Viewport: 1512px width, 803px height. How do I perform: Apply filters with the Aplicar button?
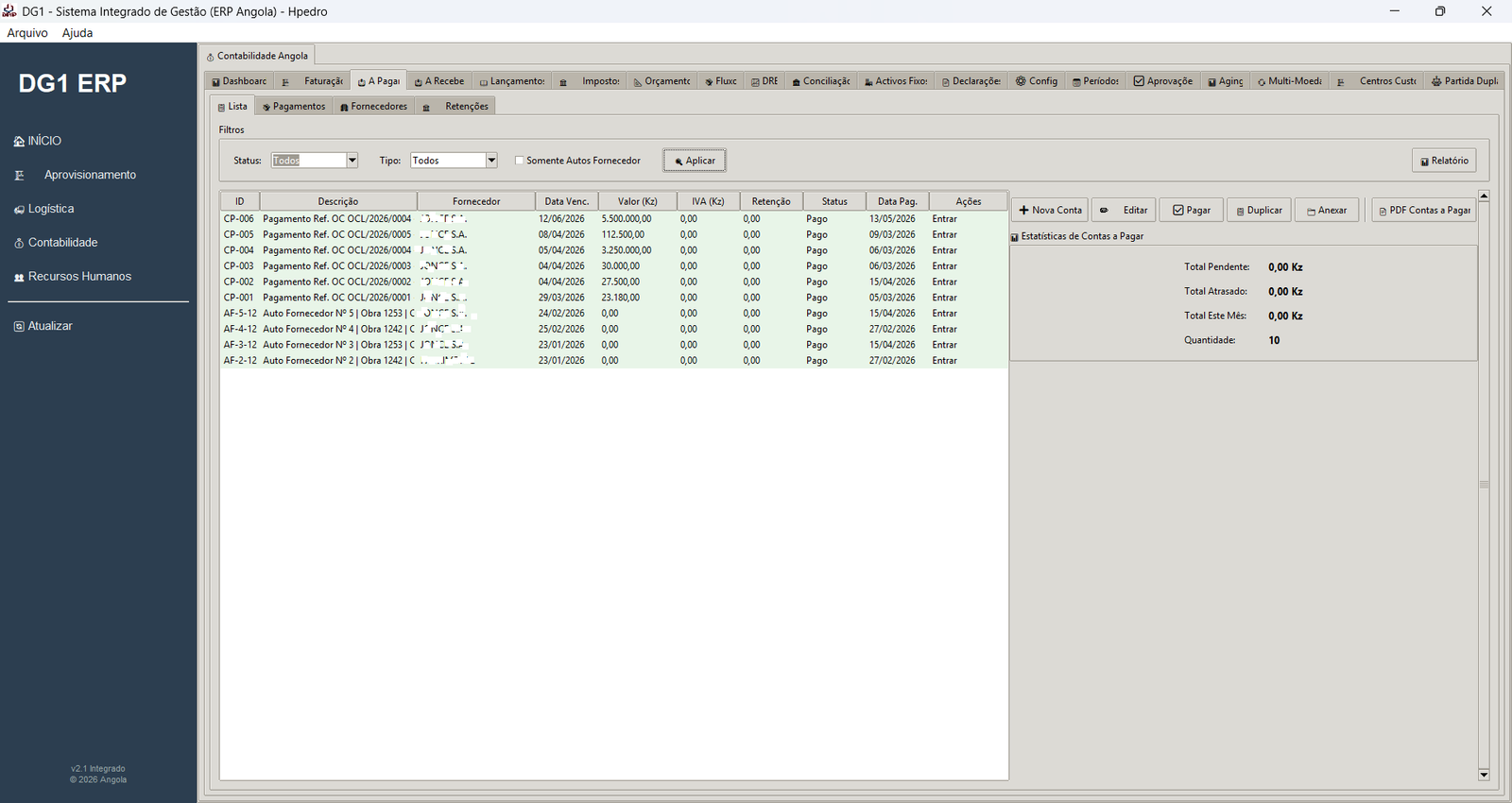coord(695,161)
